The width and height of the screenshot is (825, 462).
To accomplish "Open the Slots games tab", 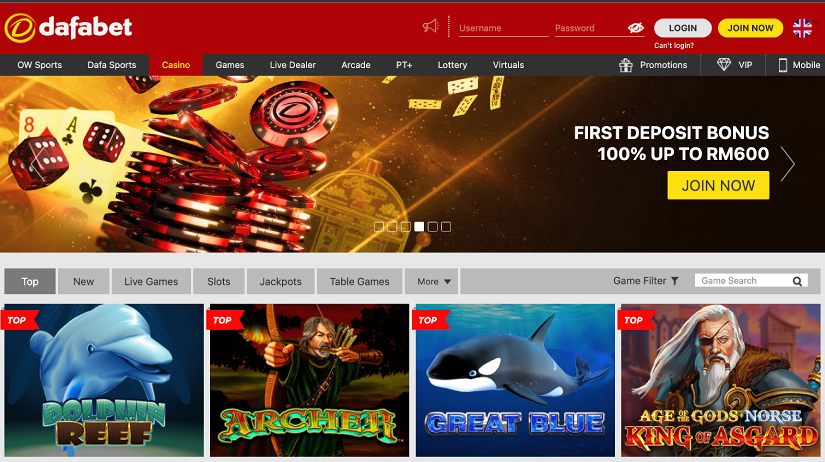I will pos(219,282).
